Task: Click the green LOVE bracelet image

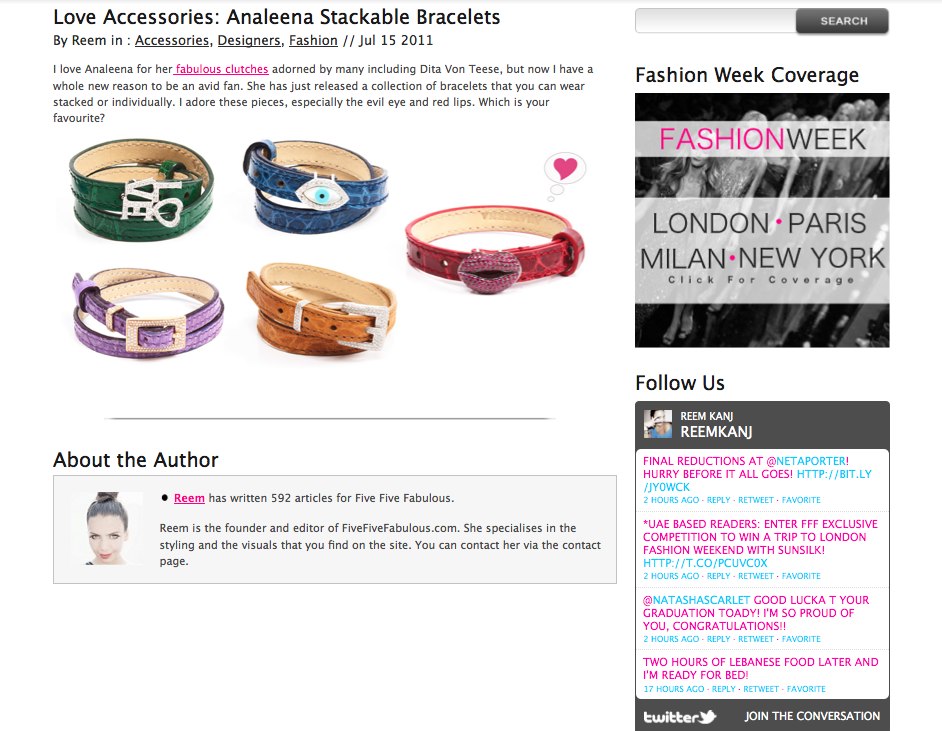Action: tap(141, 189)
